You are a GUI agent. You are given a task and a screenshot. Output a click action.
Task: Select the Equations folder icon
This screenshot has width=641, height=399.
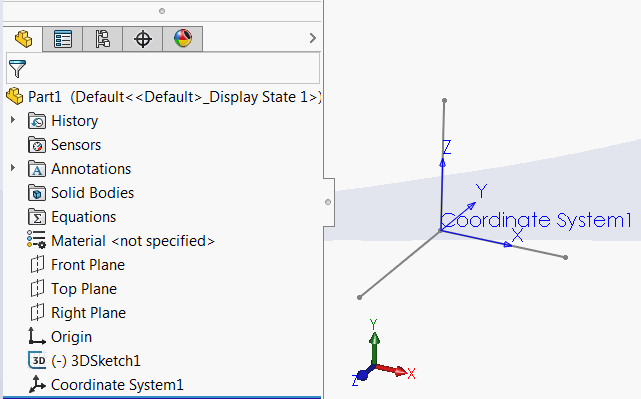[x=37, y=217]
